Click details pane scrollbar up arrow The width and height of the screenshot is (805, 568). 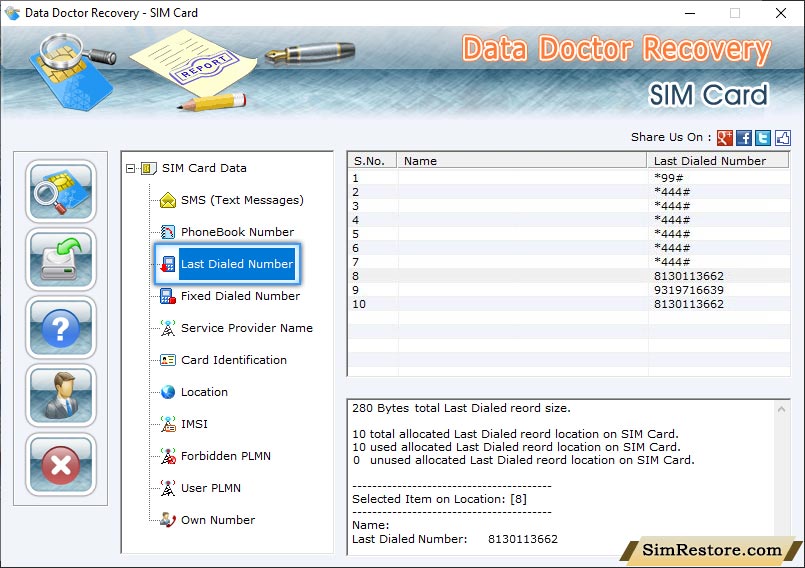(x=781, y=409)
